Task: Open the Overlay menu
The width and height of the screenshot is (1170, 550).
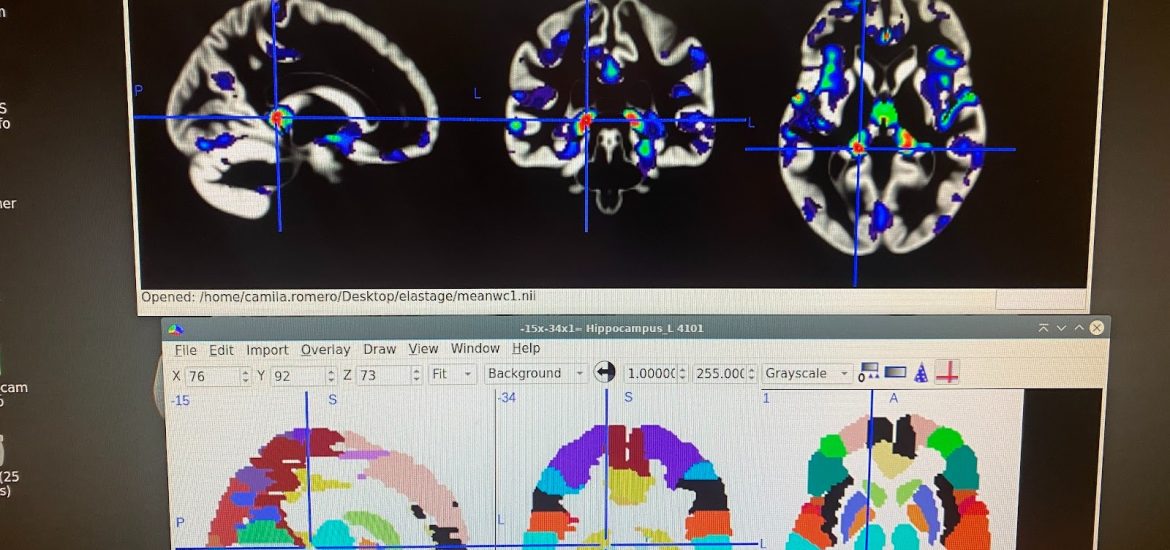Action: point(325,350)
